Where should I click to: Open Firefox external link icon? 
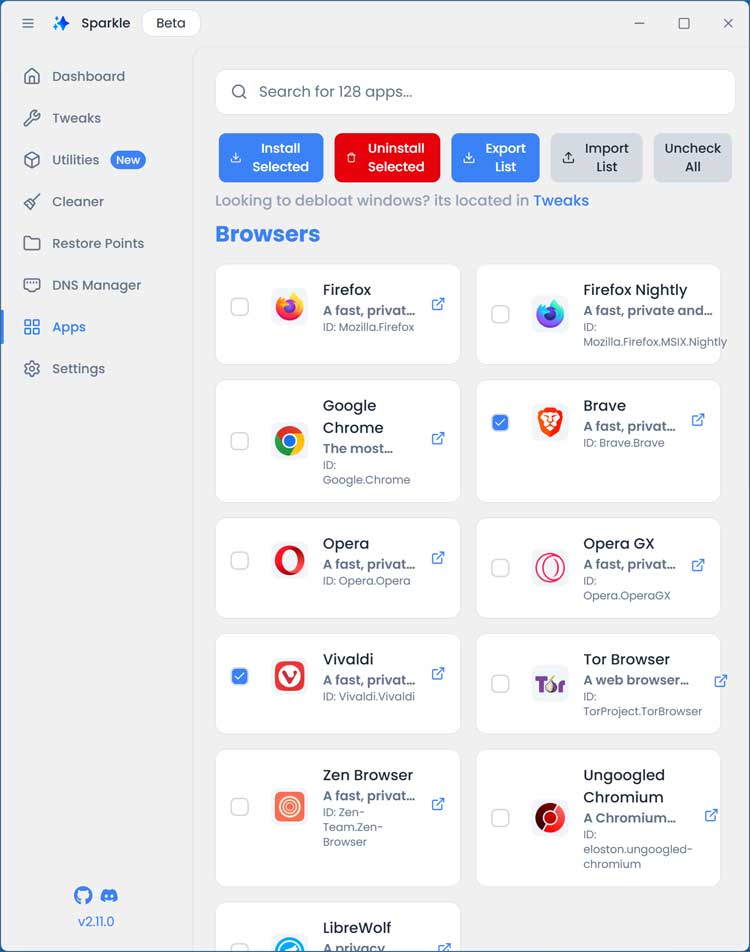[438, 304]
